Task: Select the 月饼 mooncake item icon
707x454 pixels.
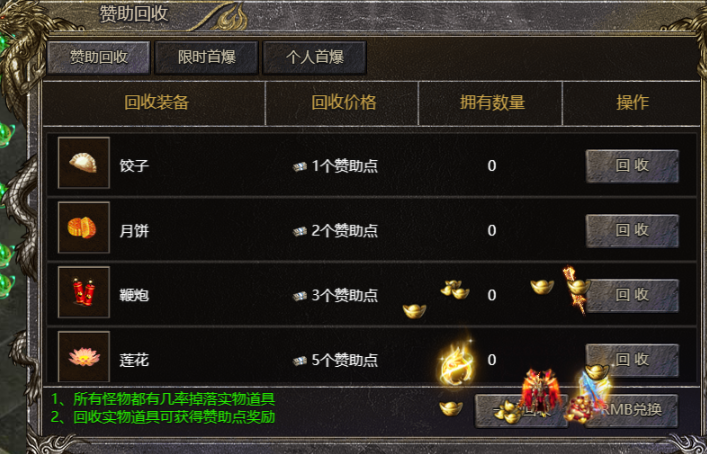Action: 84,228
